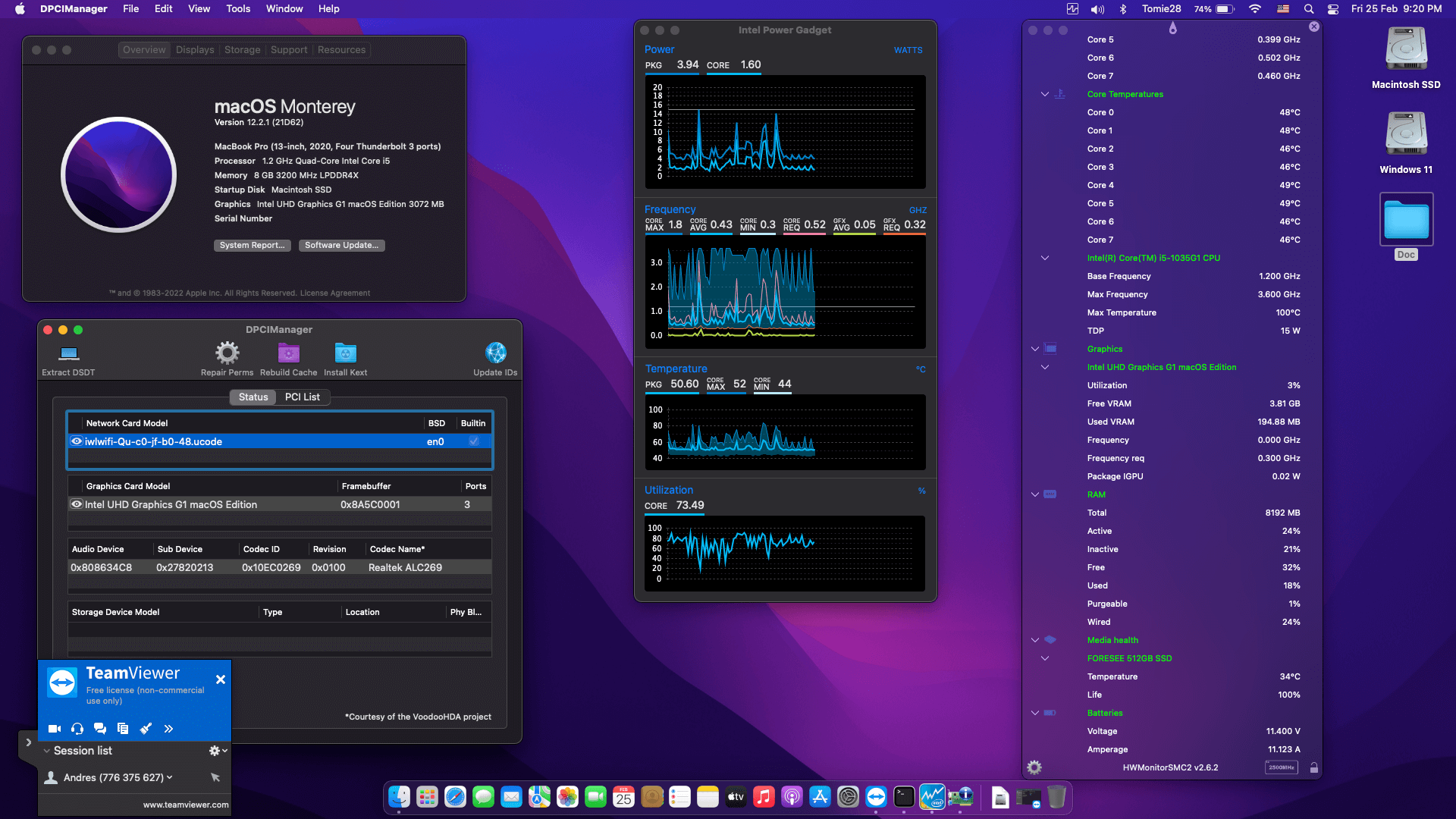Collapse Media health group
Image resolution: width=1456 pixels, height=819 pixels.
tap(1035, 640)
